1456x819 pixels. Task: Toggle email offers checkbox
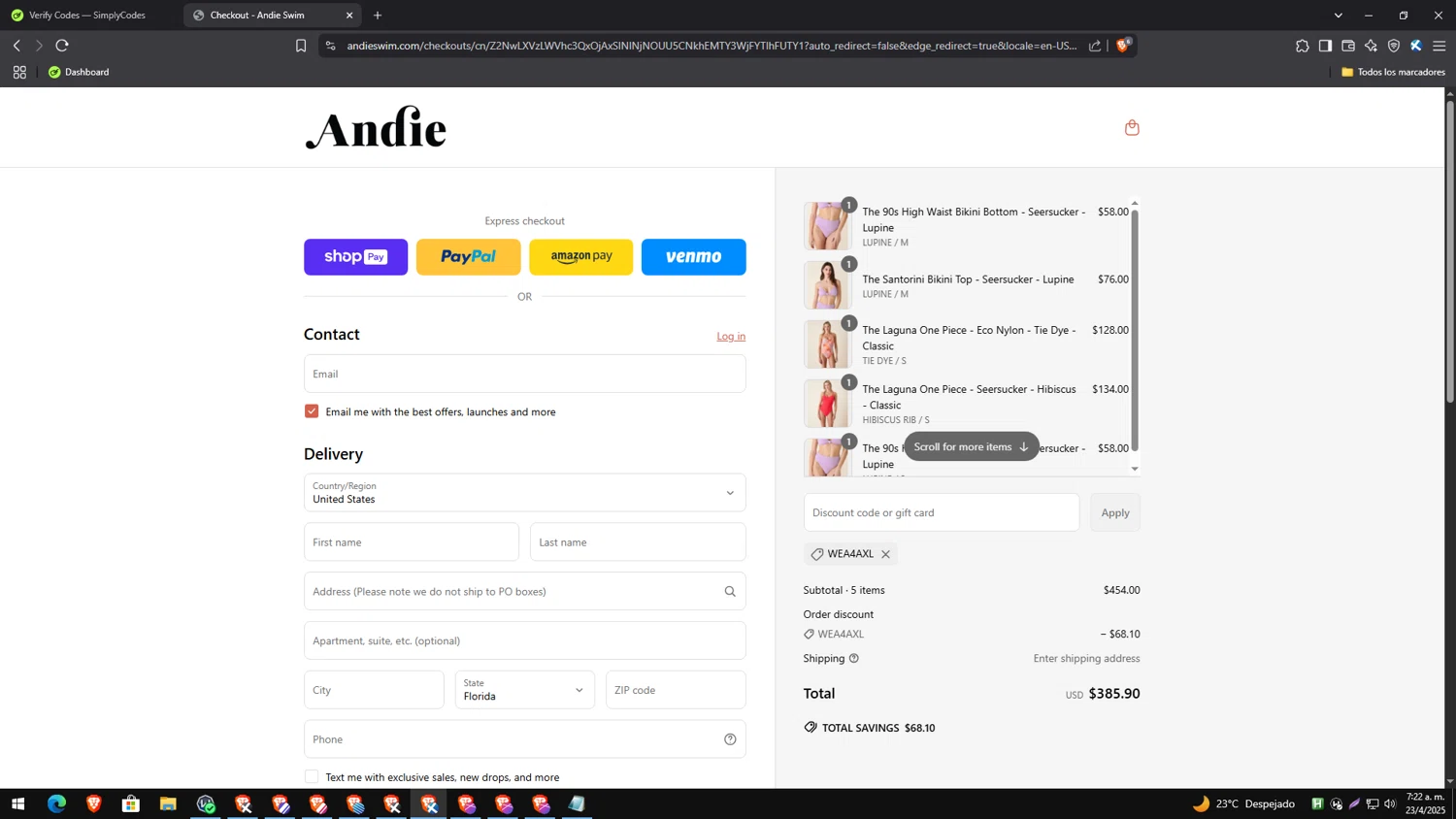(312, 411)
